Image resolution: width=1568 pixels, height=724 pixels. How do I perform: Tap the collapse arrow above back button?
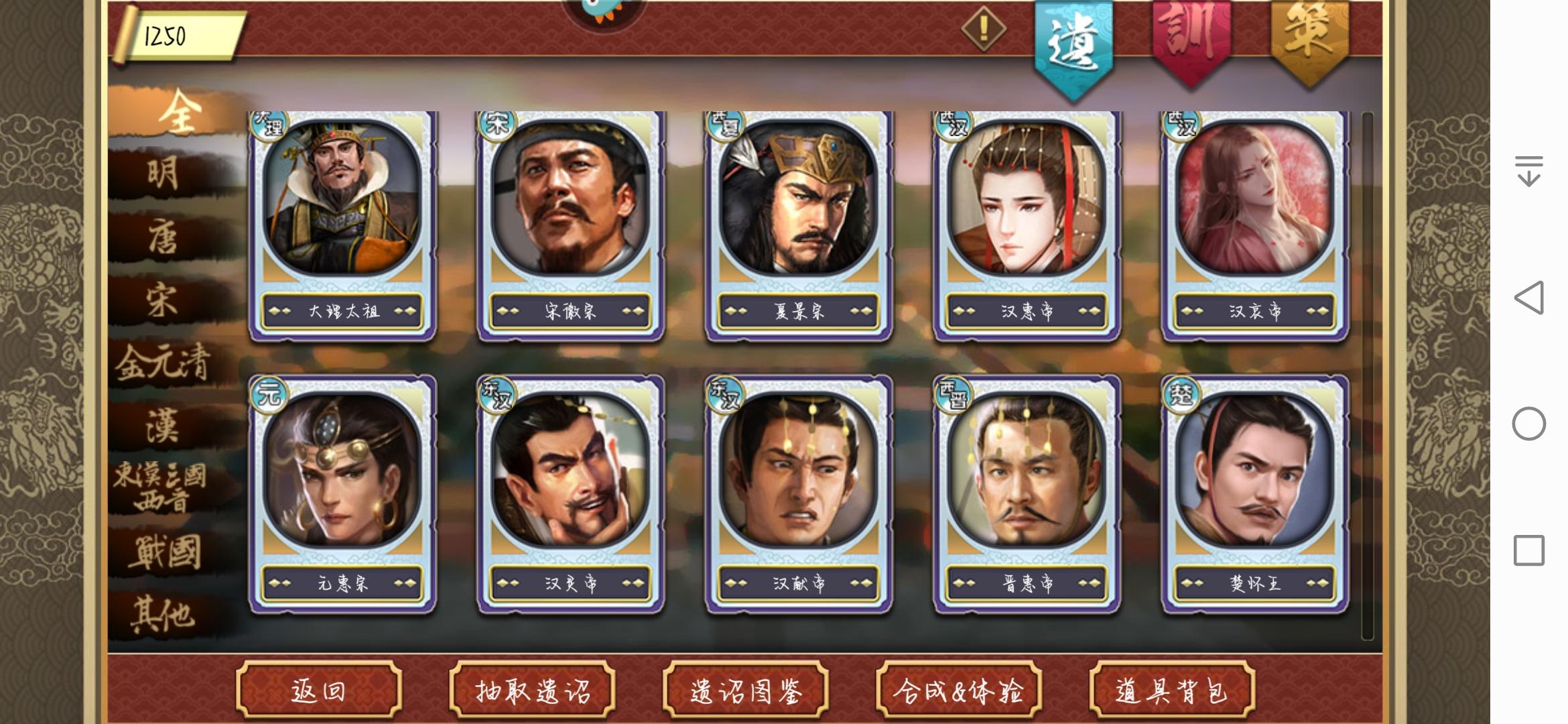pyautogui.click(x=1528, y=171)
